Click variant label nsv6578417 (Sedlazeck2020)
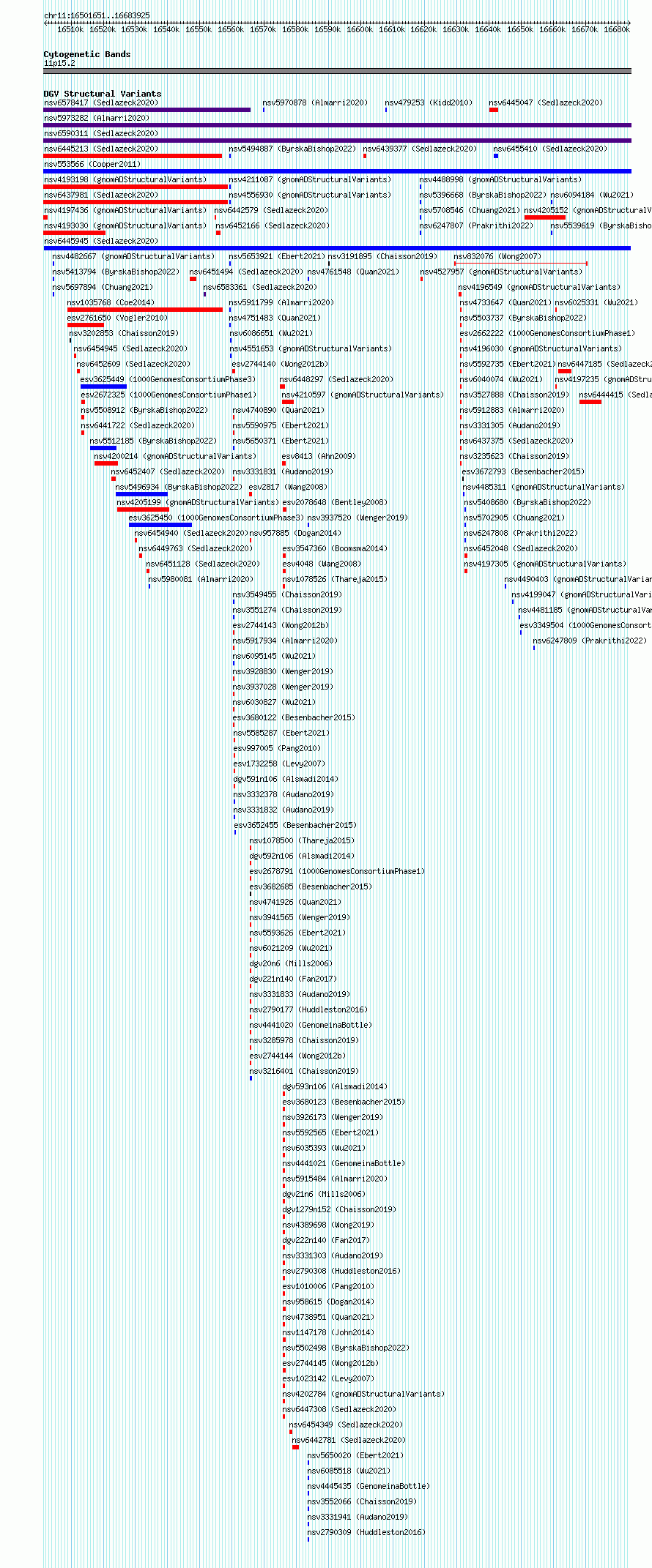This screenshot has width=652, height=1568. 101,103
